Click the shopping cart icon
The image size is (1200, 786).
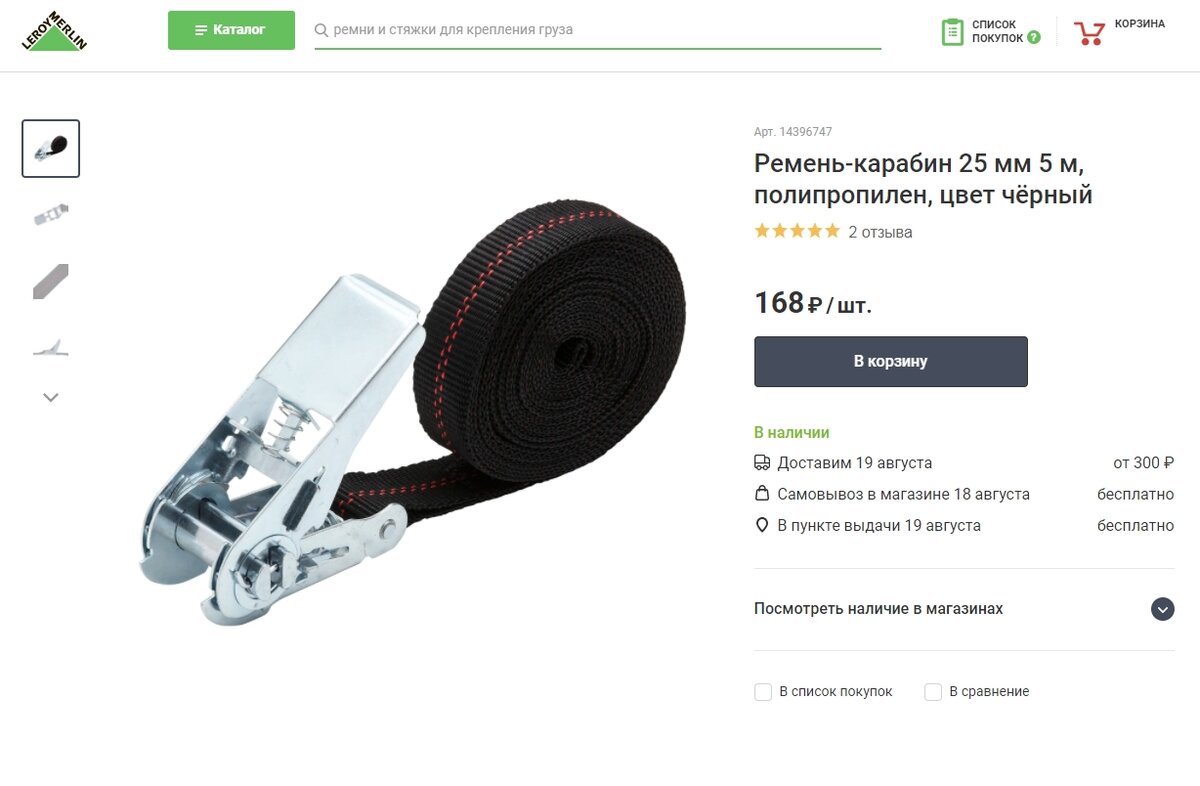point(1089,32)
